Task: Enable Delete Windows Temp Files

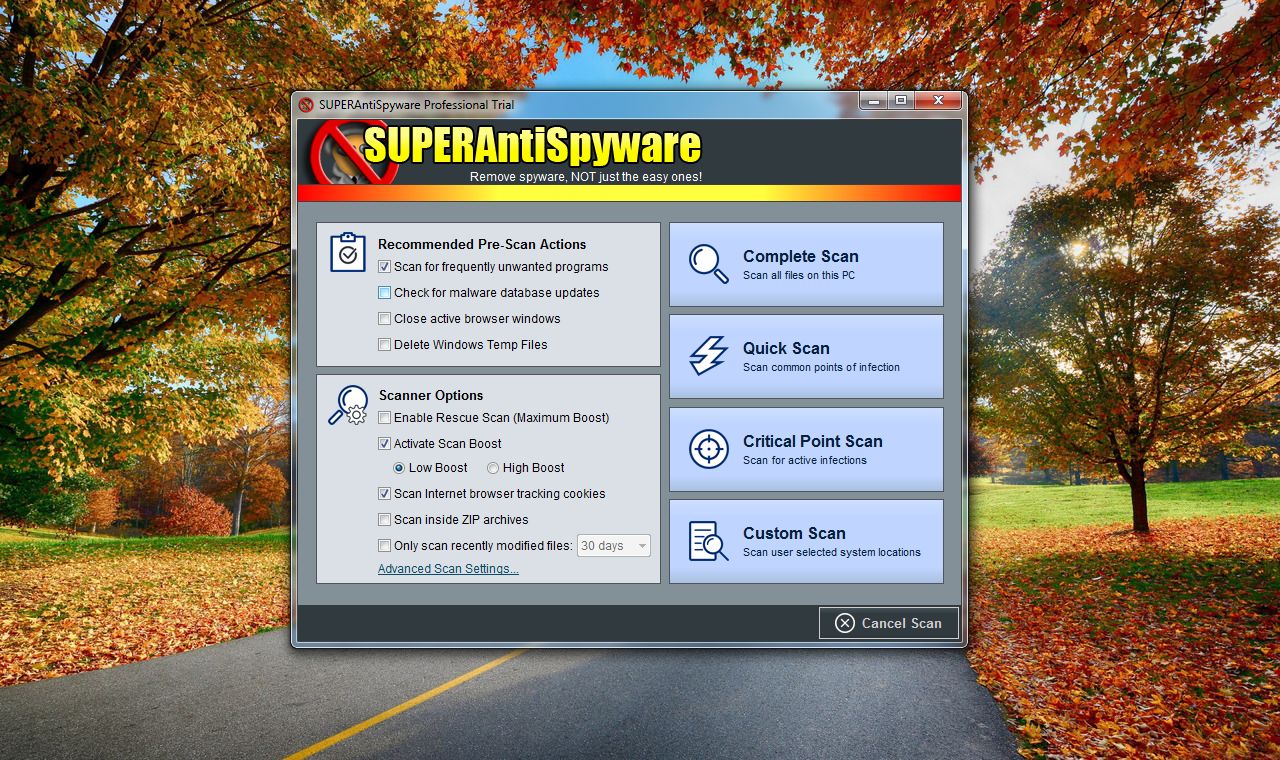Action: click(384, 345)
